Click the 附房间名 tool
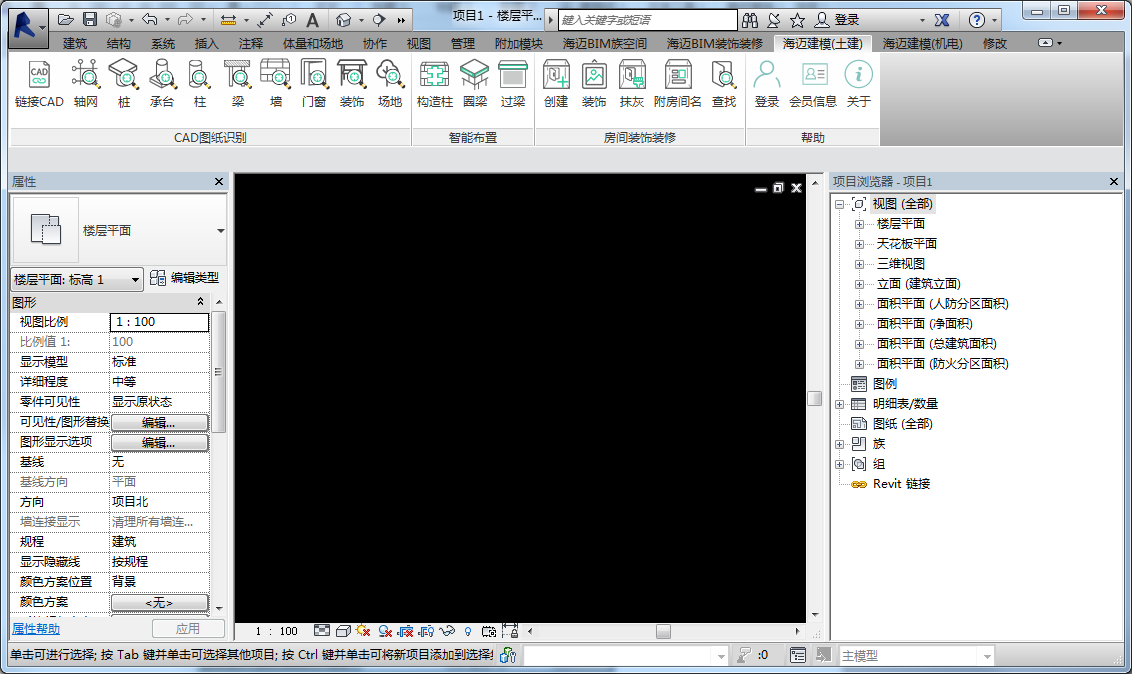The width and height of the screenshot is (1132, 674). (677, 84)
